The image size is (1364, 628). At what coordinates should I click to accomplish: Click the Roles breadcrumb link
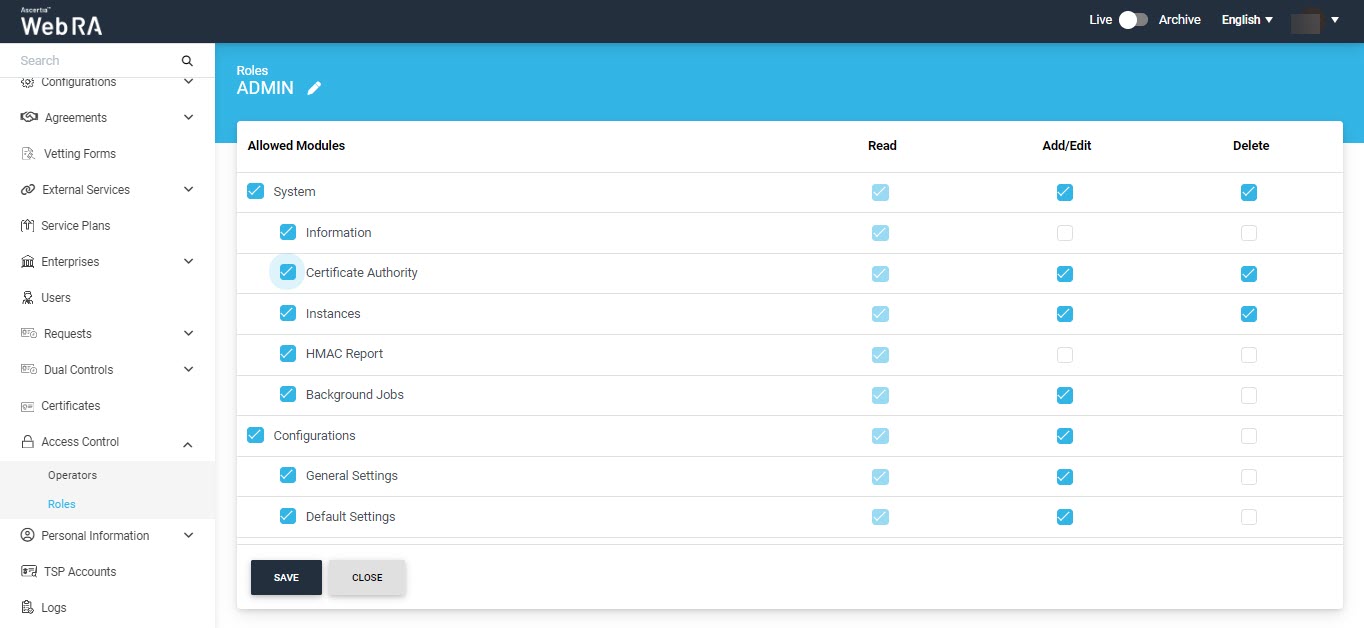pyautogui.click(x=252, y=70)
